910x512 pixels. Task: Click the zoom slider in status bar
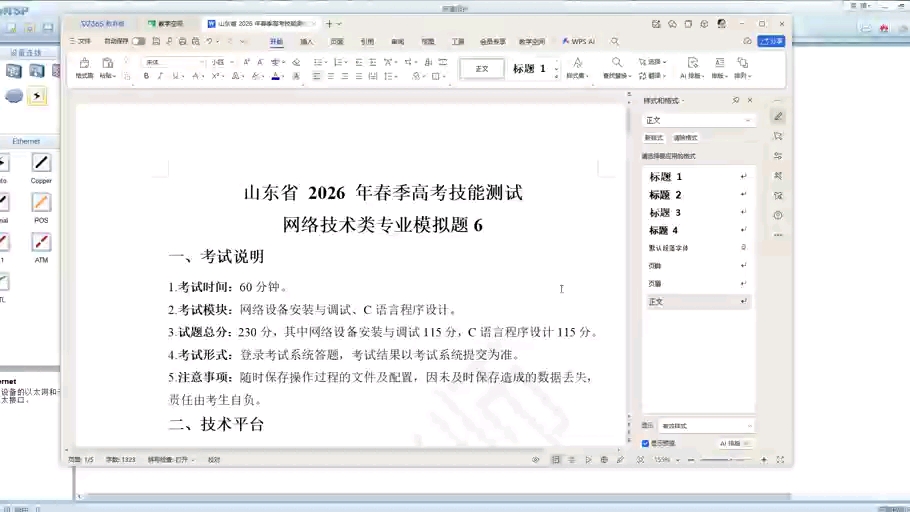point(726,460)
